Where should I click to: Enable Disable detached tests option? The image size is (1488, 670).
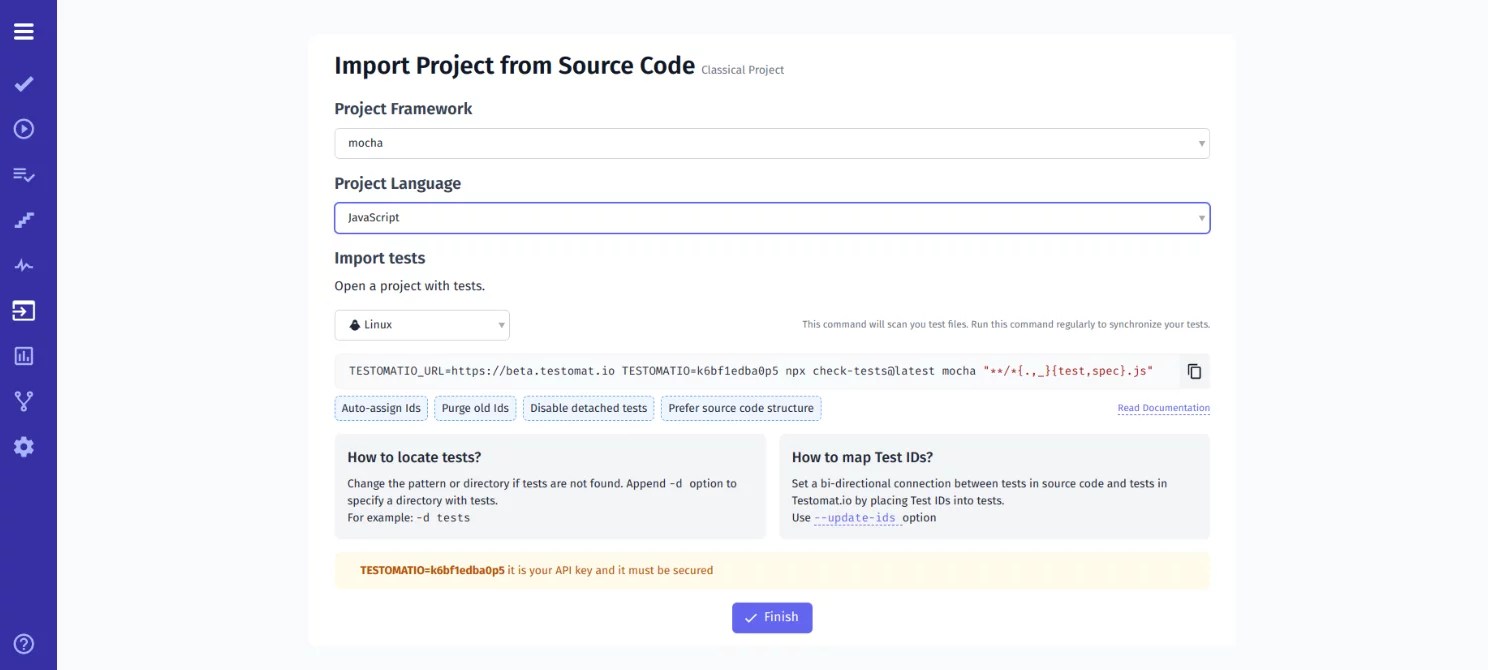pyautogui.click(x=588, y=408)
